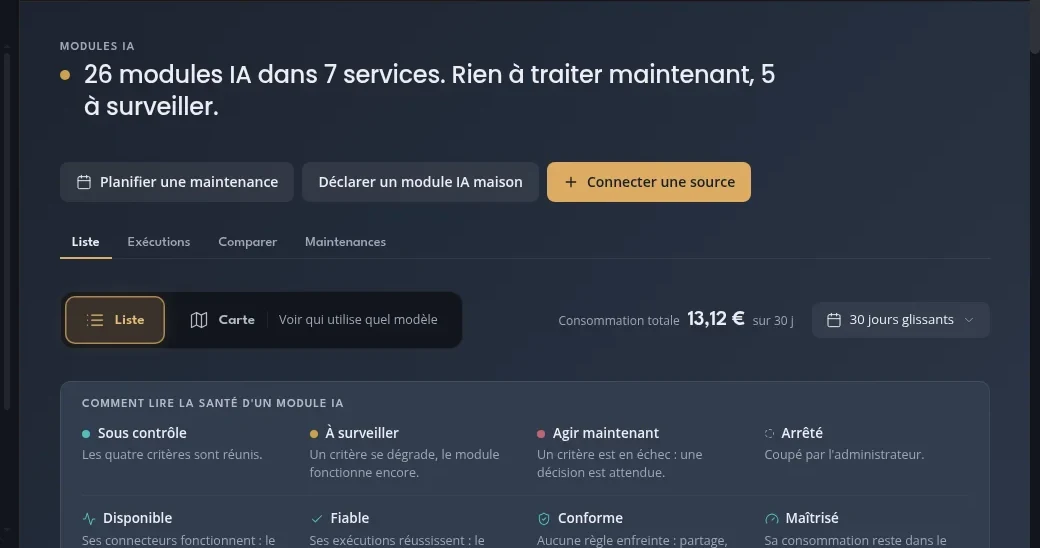
Task: Click the calendar icon in Planifier une maintenance
Action: [84, 182]
